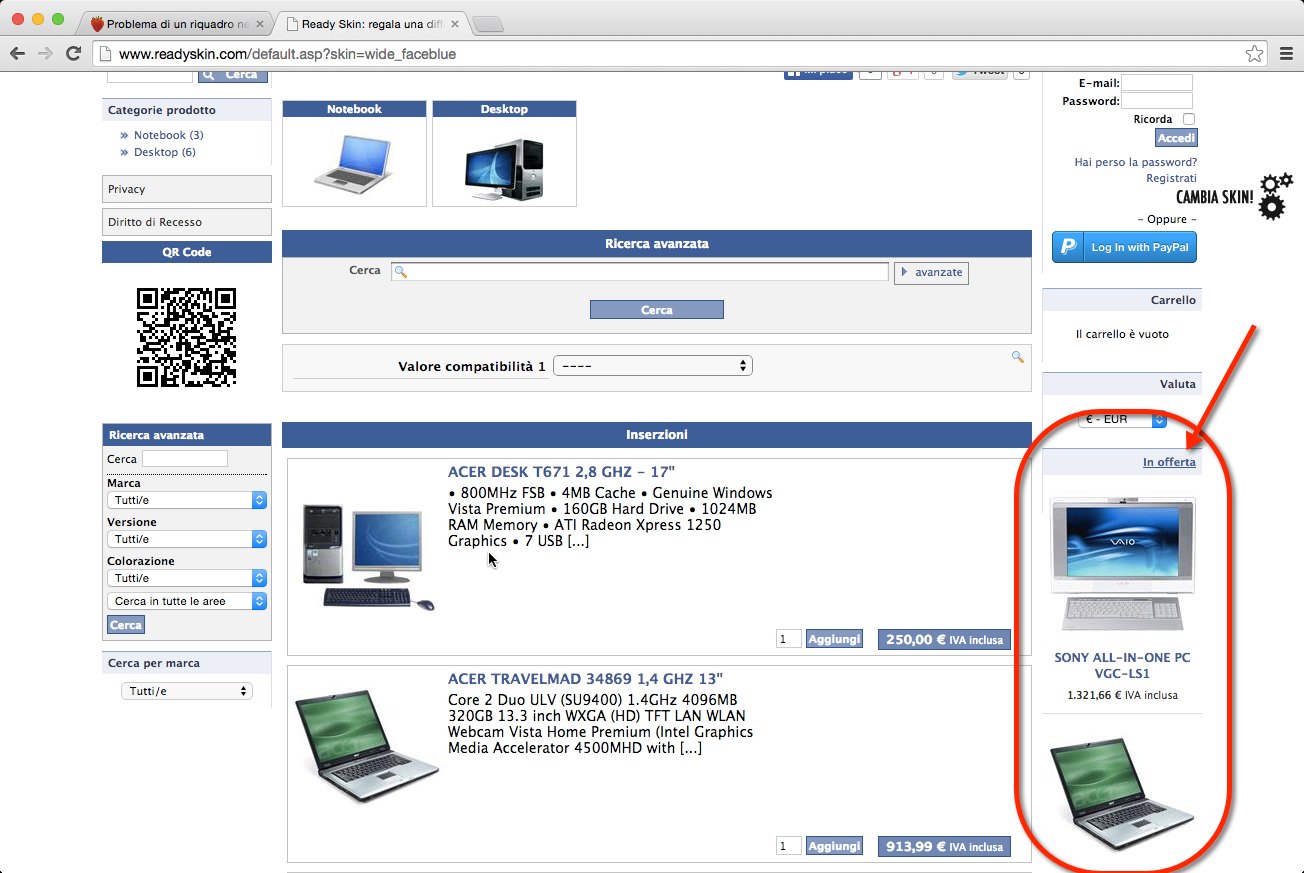Focus the Cerca field in left sidebar panel
1304x873 pixels.
(185, 459)
